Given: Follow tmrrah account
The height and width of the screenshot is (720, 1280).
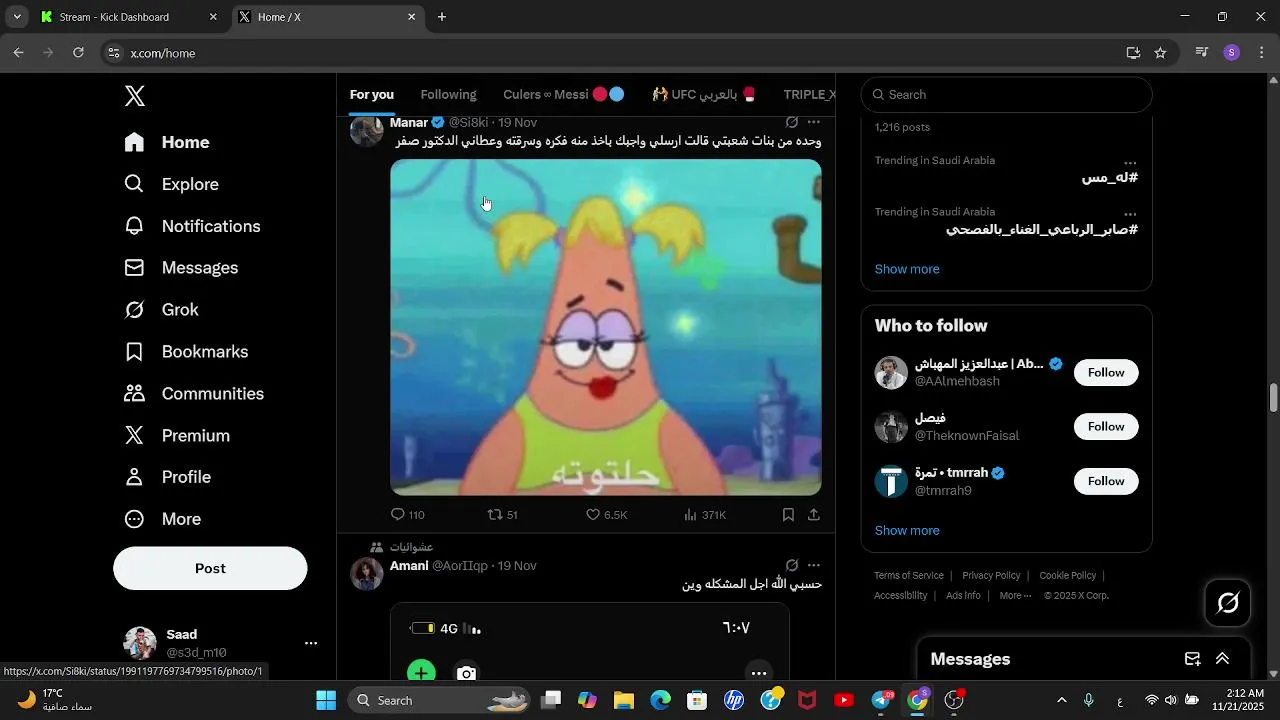Looking at the screenshot, I should point(1106,481).
